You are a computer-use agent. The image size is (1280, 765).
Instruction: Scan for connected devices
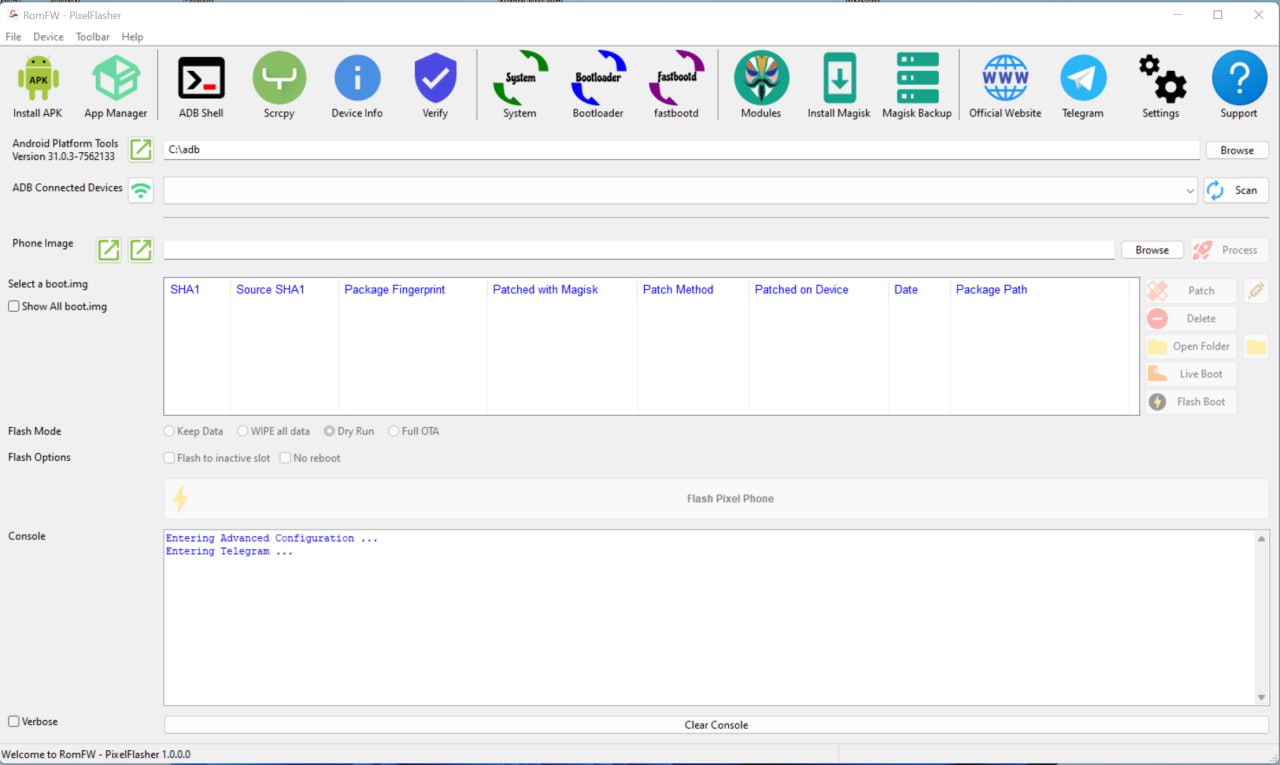click(1236, 190)
